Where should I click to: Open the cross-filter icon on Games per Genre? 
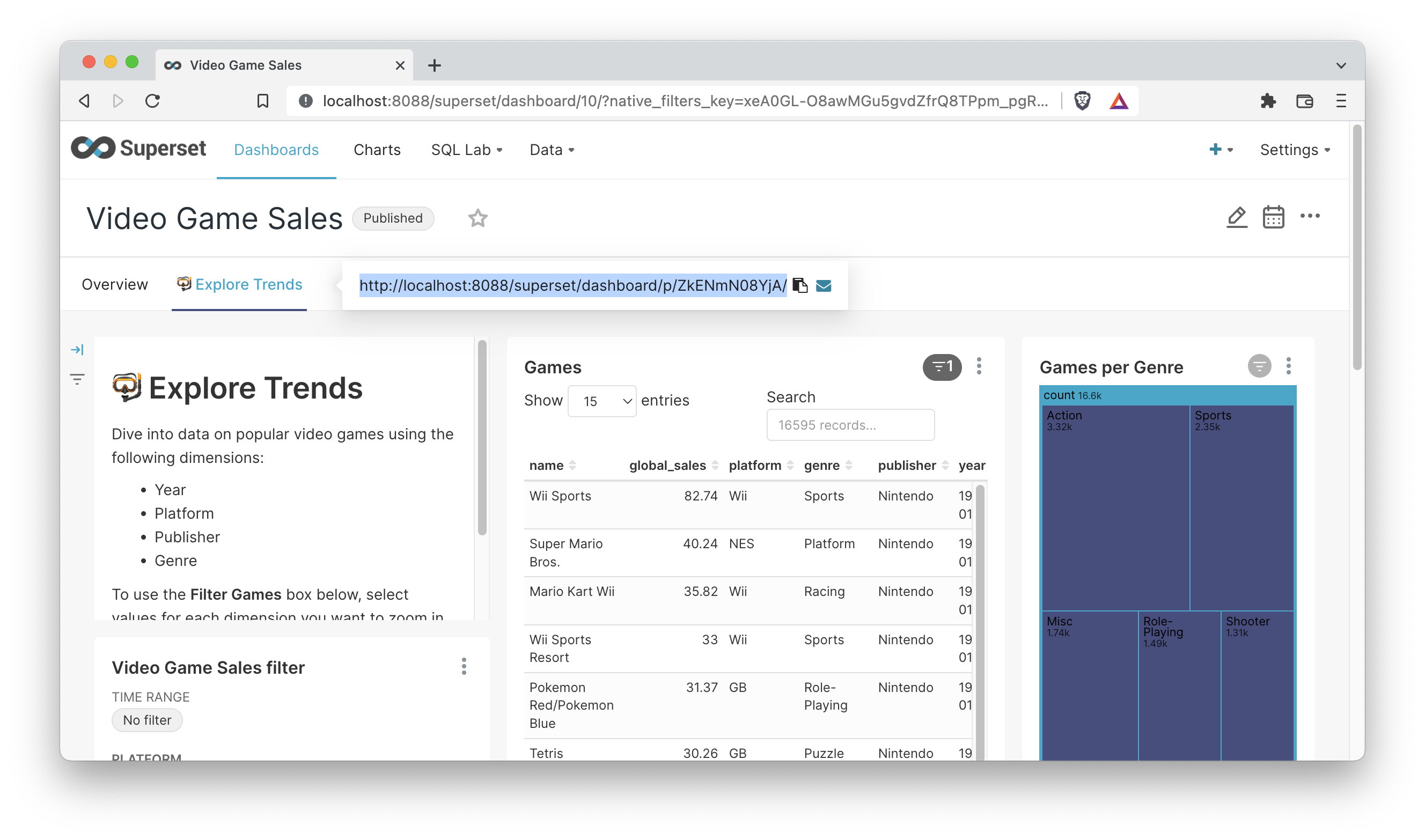(1259, 366)
